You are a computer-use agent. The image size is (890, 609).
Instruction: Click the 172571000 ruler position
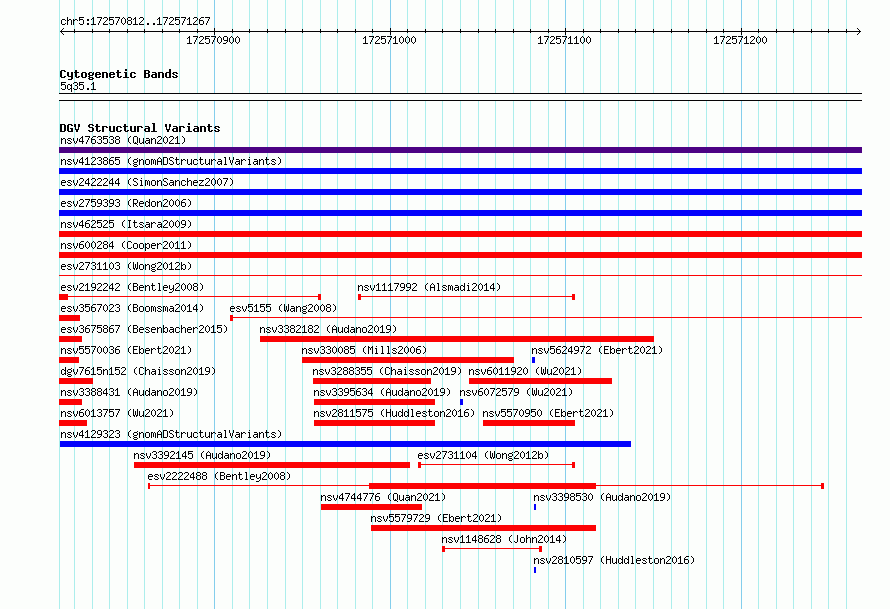click(x=389, y=40)
